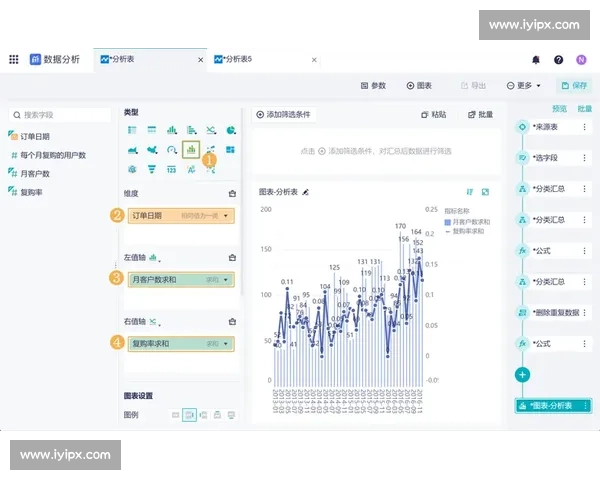600x480 pixels.
Task: Click 添加筛选条件 button
Action: pyautogui.click(x=284, y=114)
